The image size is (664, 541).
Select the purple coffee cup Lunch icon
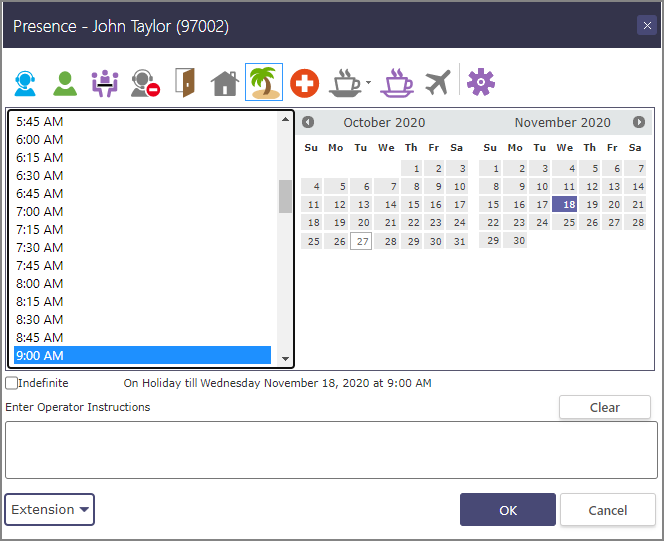point(397,83)
